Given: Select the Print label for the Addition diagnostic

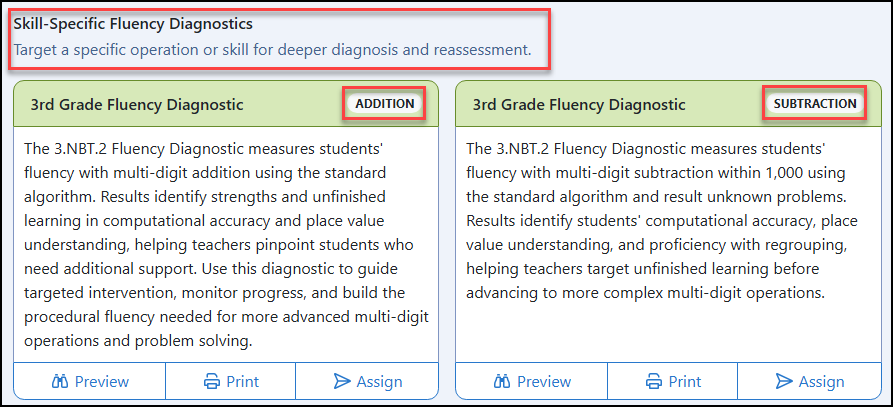Looking at the screenshot, I should pyautogui.click(x=243, y=381).
